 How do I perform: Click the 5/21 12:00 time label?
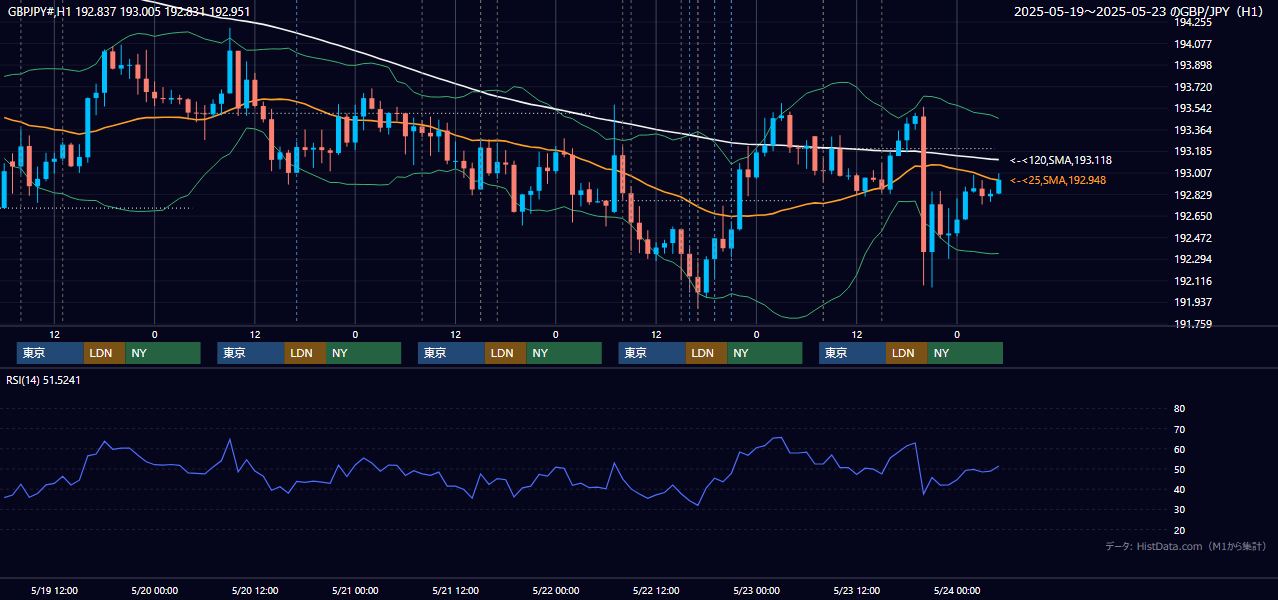pos(455,591)
